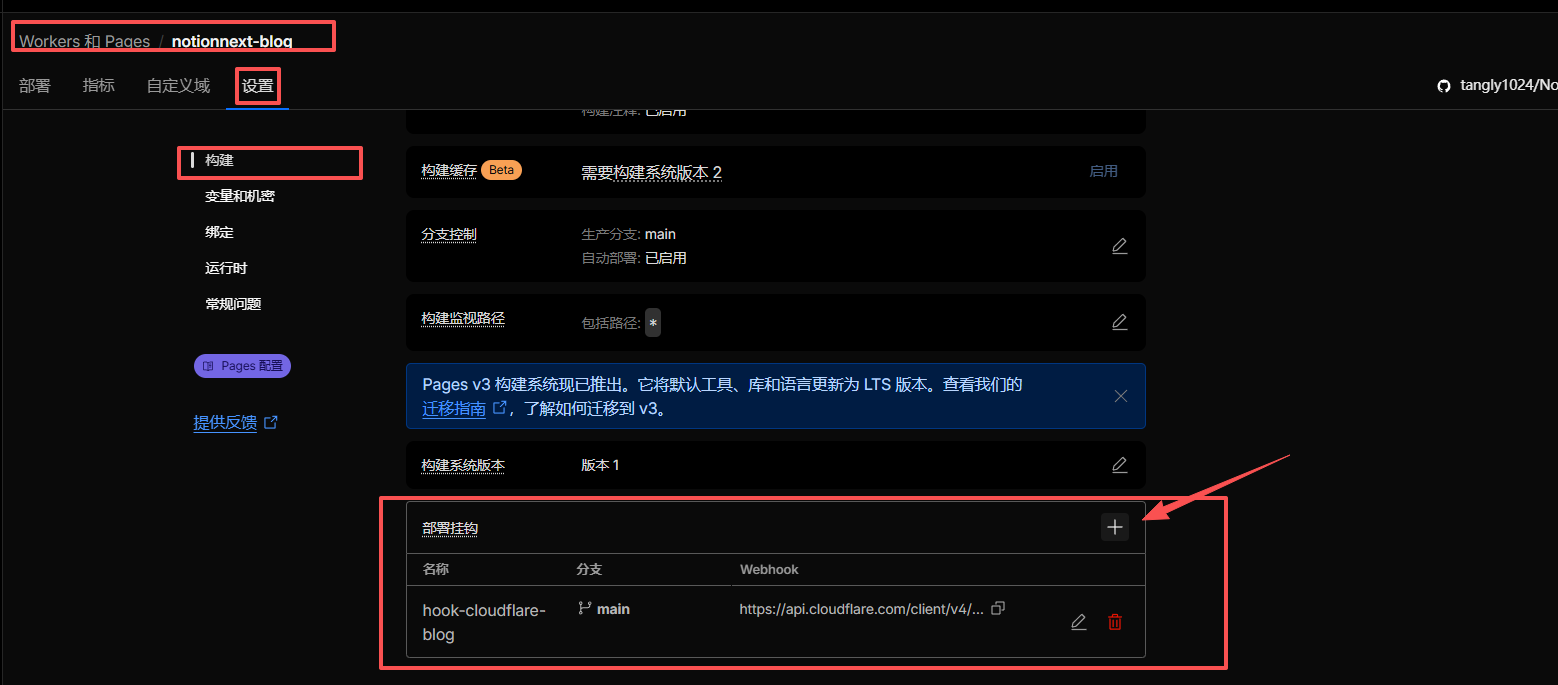Click the branch icon beside main in the hook row

(585, 608)
